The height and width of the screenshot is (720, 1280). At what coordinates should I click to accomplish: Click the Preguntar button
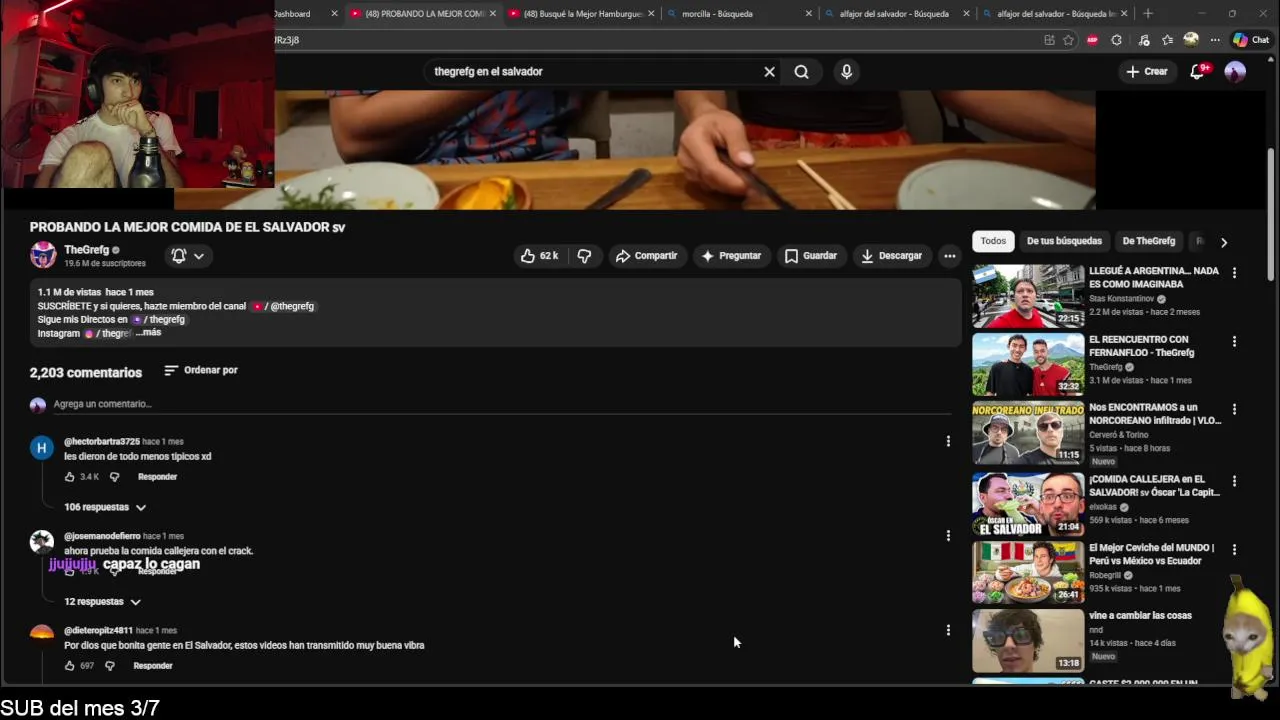[x=731, y=256]
